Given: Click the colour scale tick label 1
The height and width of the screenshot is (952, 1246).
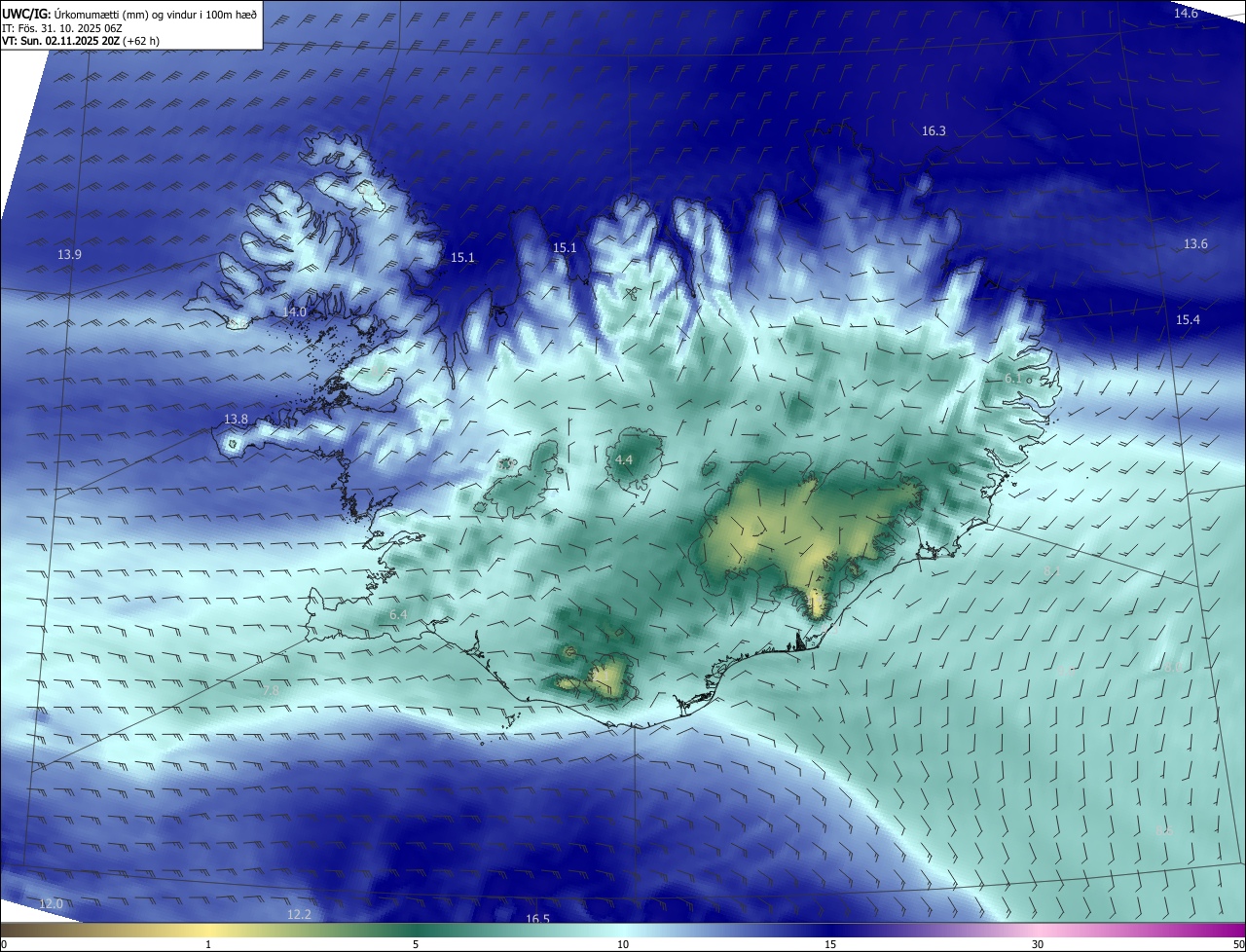Looking at the screenshot, I should (x=208, y=945).
